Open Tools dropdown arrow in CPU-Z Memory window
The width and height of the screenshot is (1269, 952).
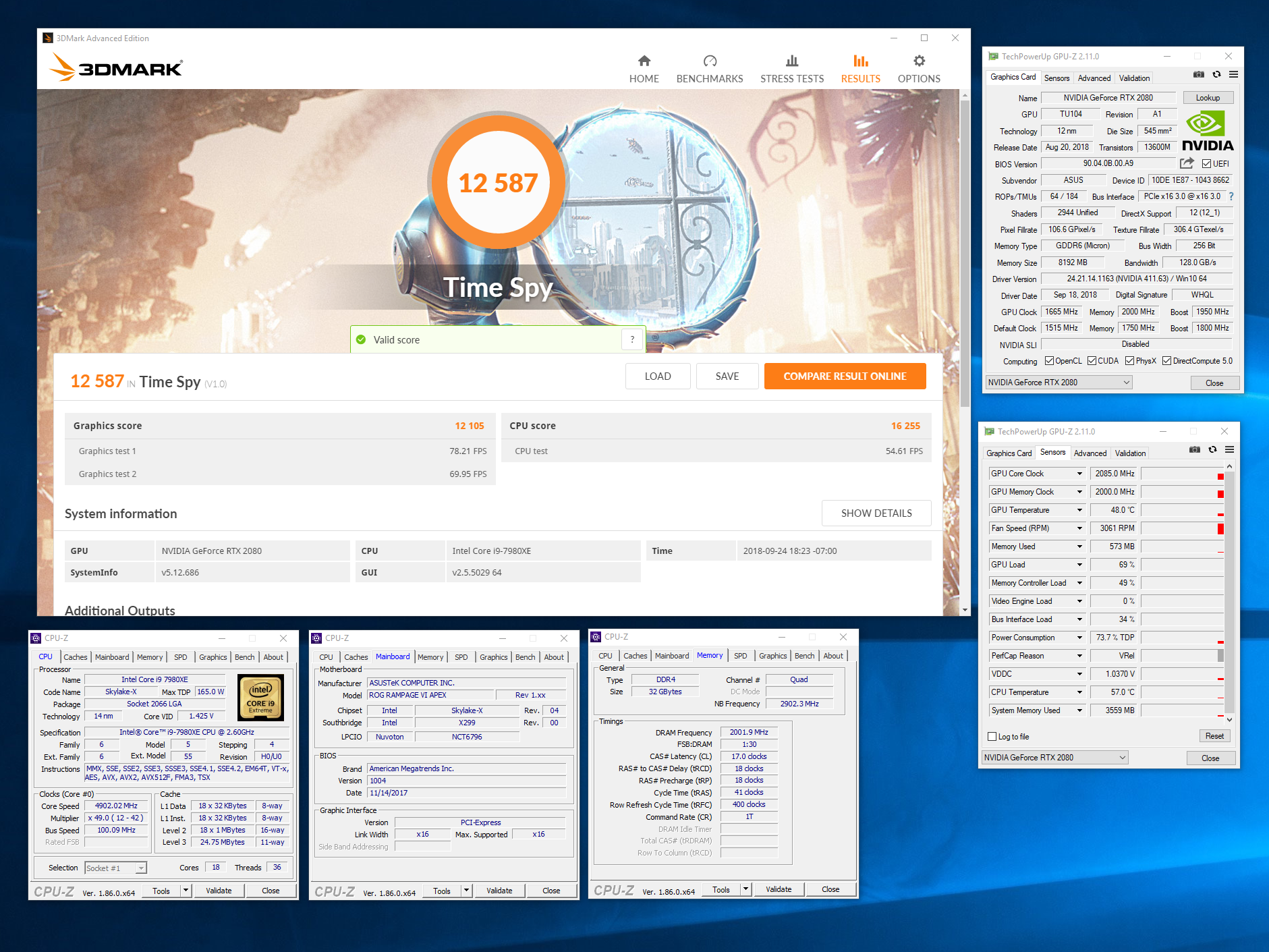[745, 889]
